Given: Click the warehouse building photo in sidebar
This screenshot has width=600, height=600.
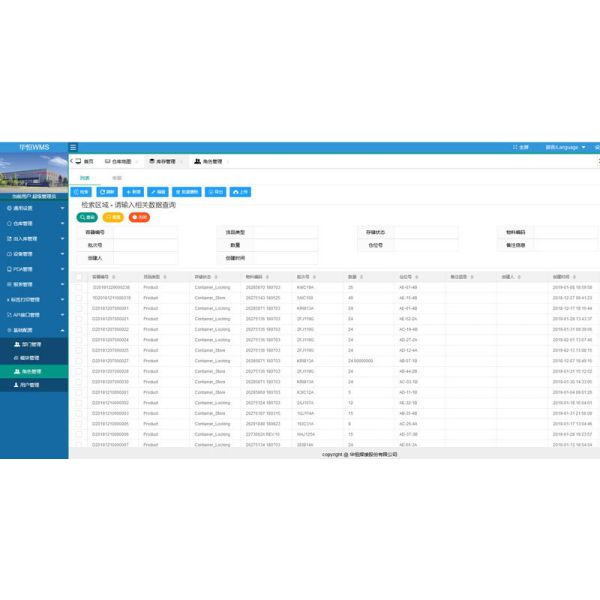Looking at the screenshot, I should click(x=34, y=172).
